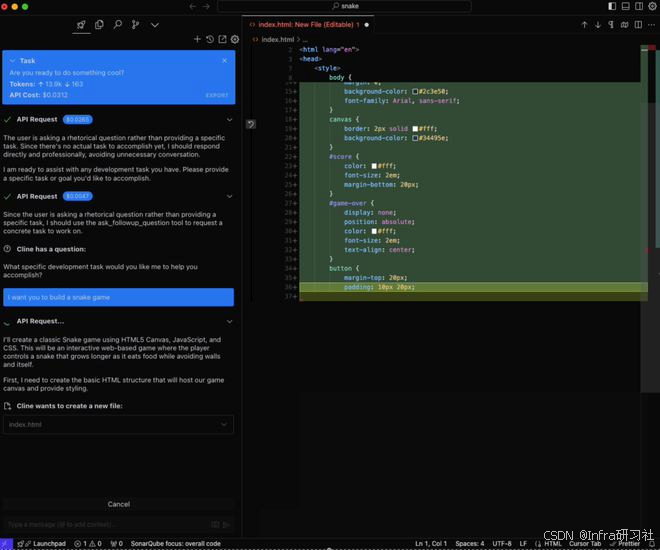Go to next change arrow down
This screenshot has height=550, width=660.
click(598, 25)
